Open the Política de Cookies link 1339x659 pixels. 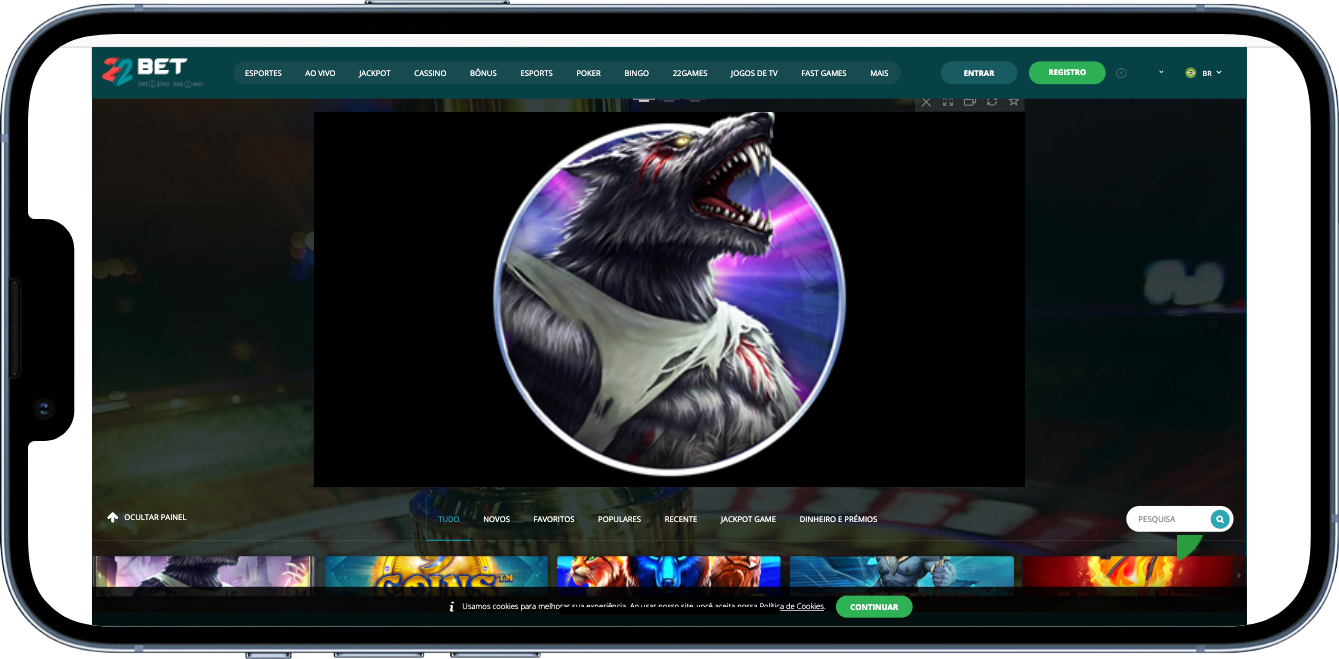click(x=793, y=607)
